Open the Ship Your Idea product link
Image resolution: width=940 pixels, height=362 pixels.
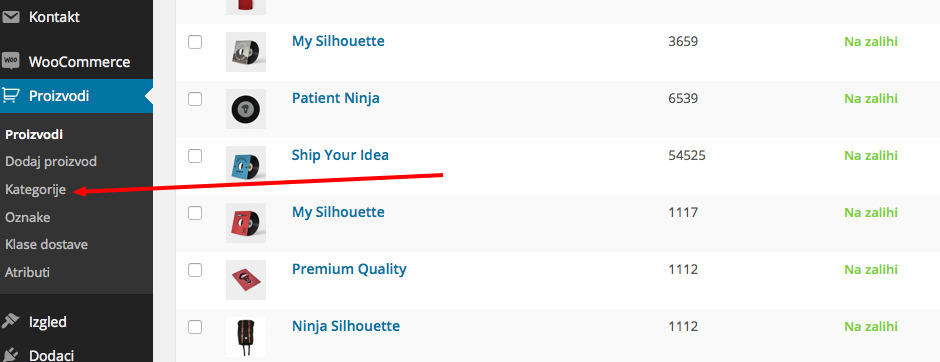click(x=340, y=155)
